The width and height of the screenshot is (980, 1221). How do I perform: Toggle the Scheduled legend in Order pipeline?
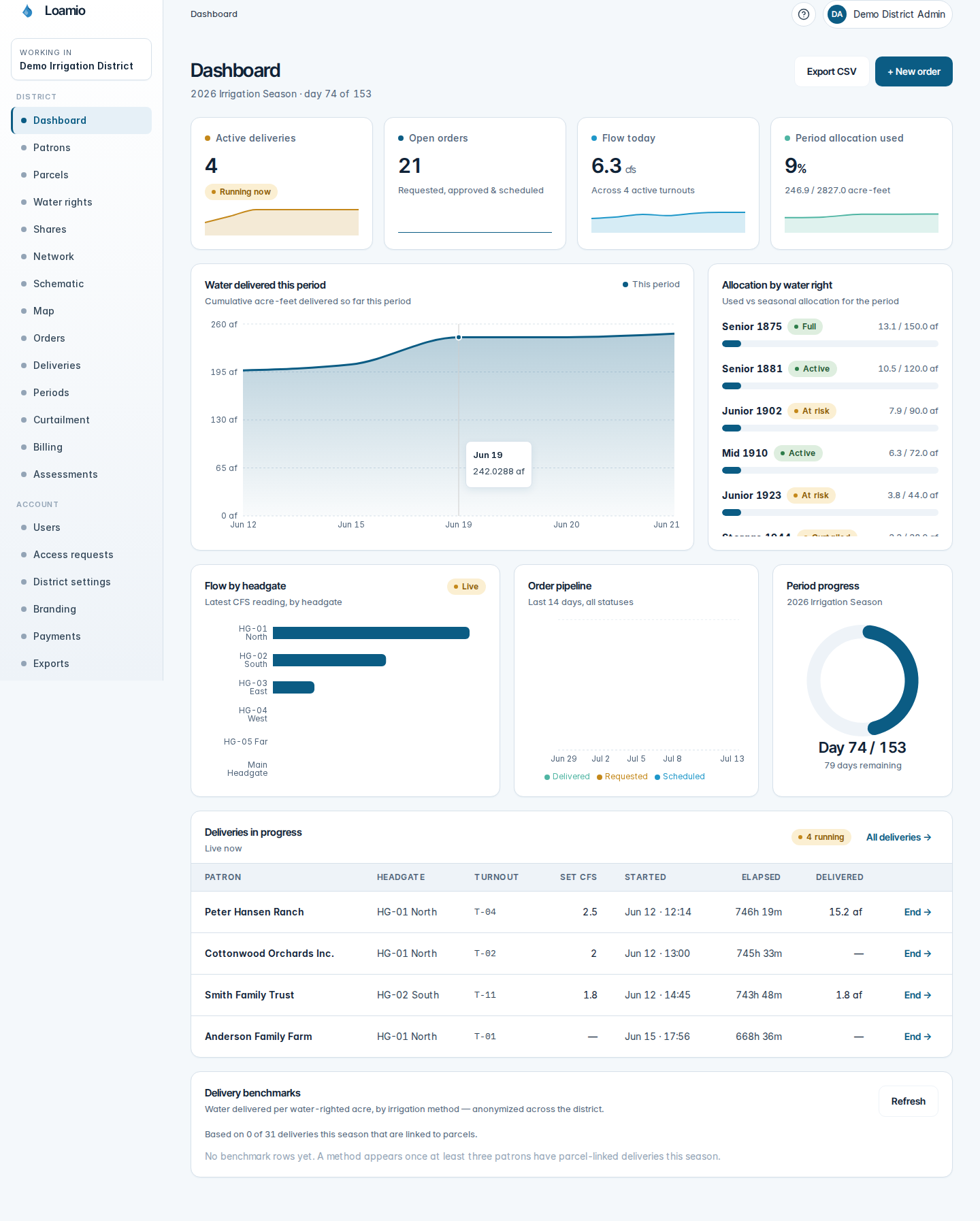(x=680, y=777)
